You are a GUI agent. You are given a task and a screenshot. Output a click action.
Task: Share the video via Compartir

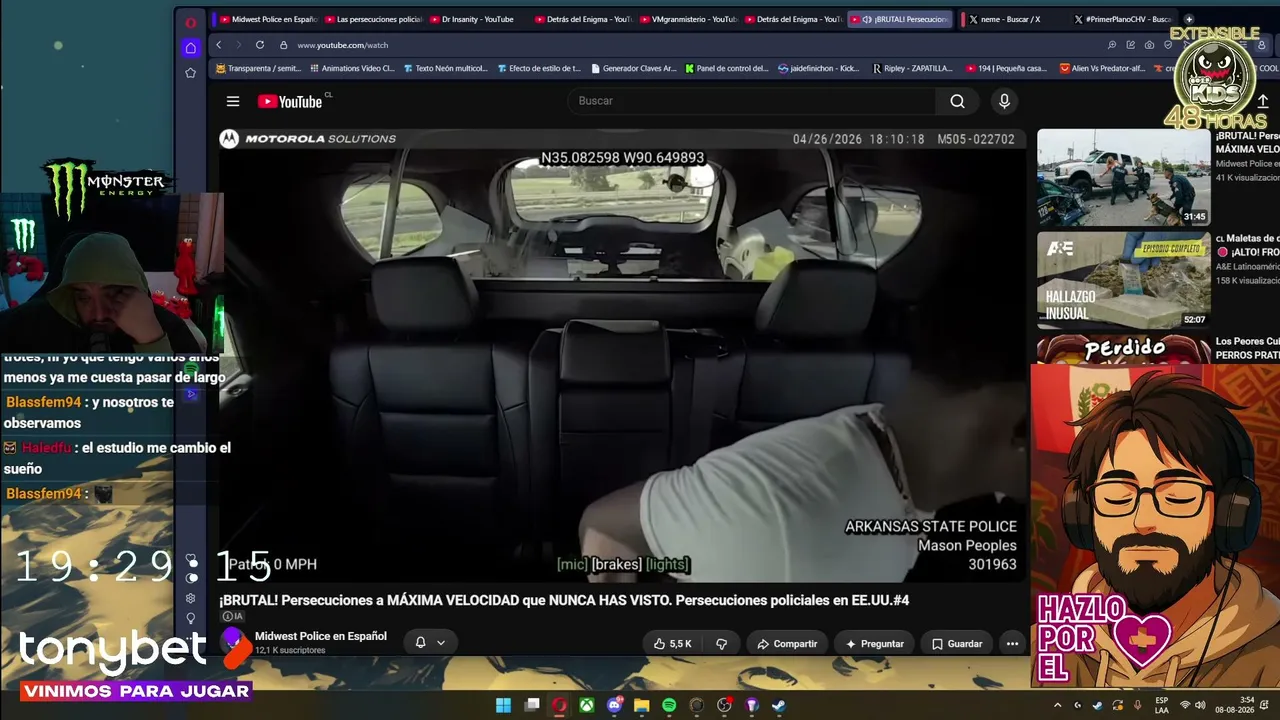[x=787, y=644]
